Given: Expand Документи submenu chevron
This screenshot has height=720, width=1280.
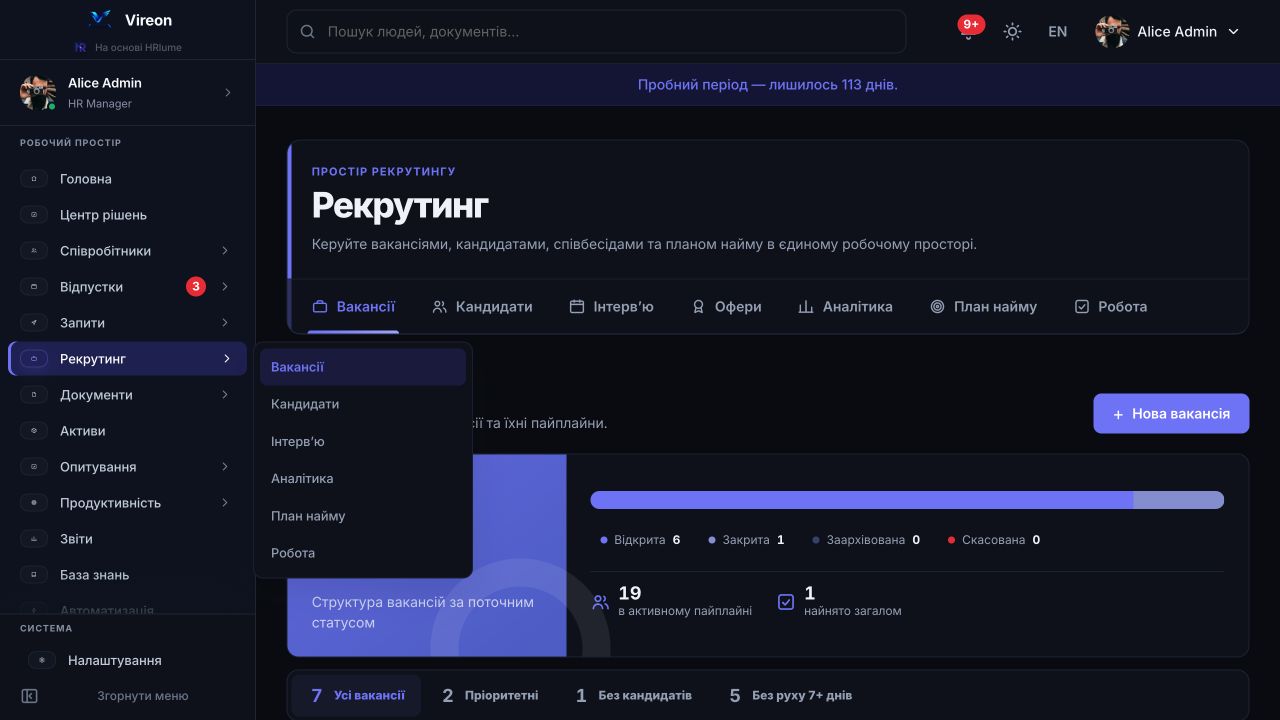Looking at the screenshot, I should point(225,395).
